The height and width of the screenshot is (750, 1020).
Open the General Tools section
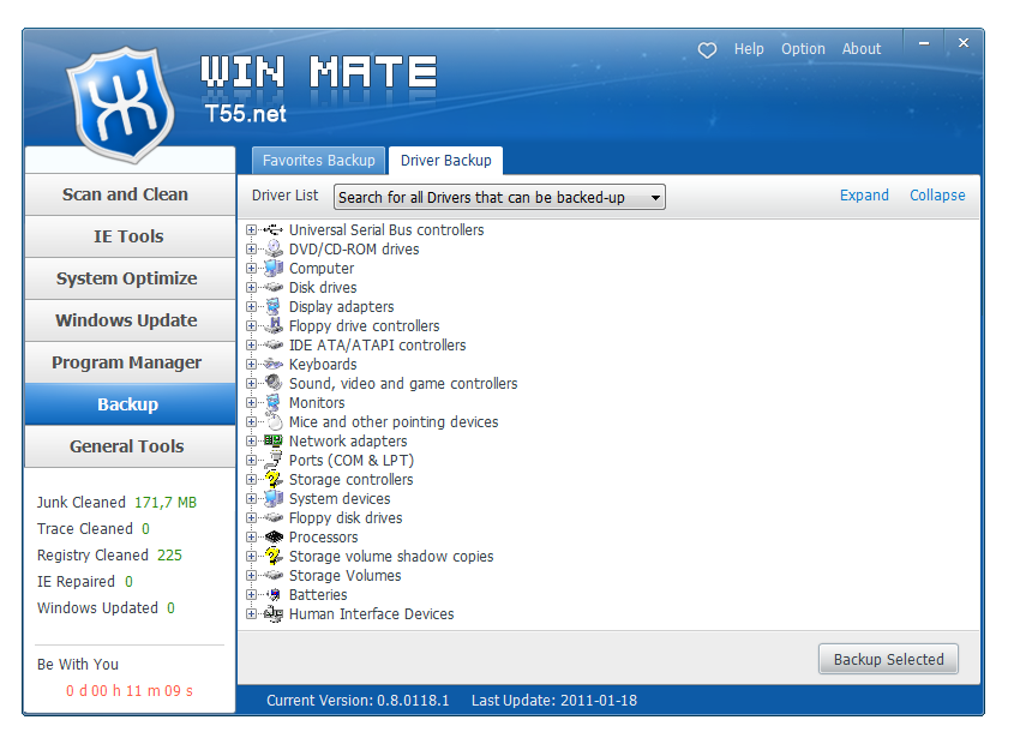(x=129, y=446)
